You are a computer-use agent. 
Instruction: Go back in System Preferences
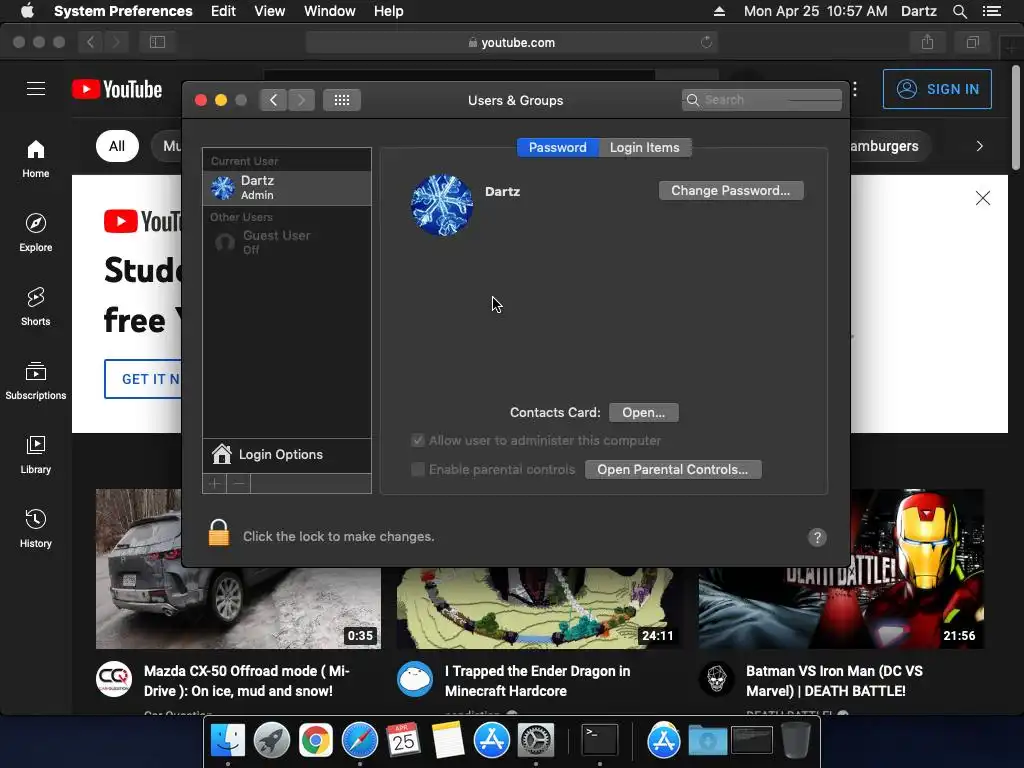(273, 100)
